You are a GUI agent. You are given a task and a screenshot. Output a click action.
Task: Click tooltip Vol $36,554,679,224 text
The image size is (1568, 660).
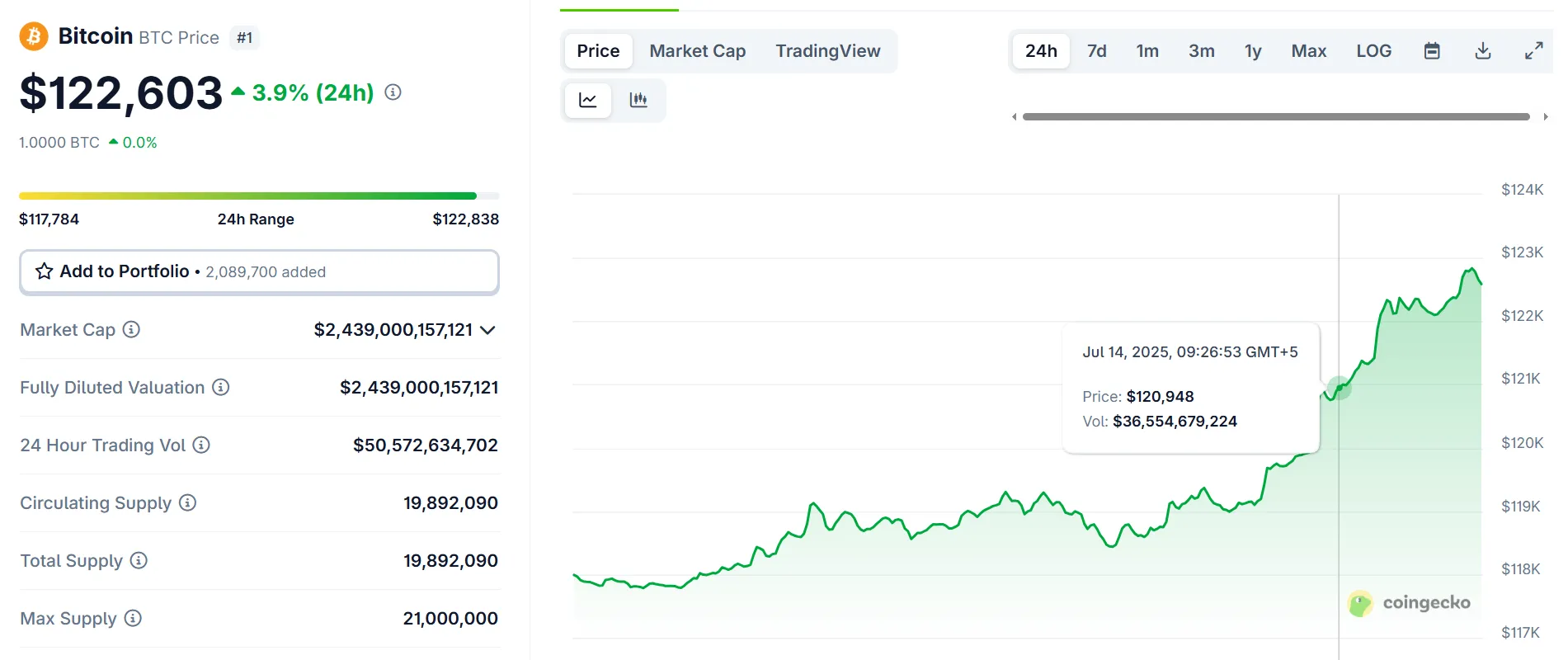pos(1160,422)
